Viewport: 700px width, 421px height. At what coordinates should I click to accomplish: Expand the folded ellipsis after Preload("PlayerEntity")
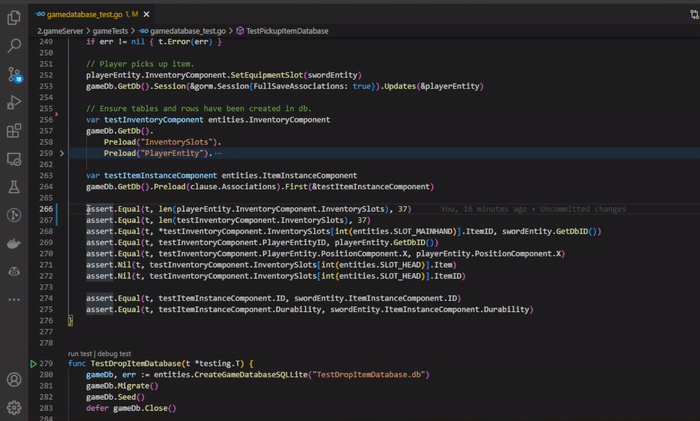218,153
